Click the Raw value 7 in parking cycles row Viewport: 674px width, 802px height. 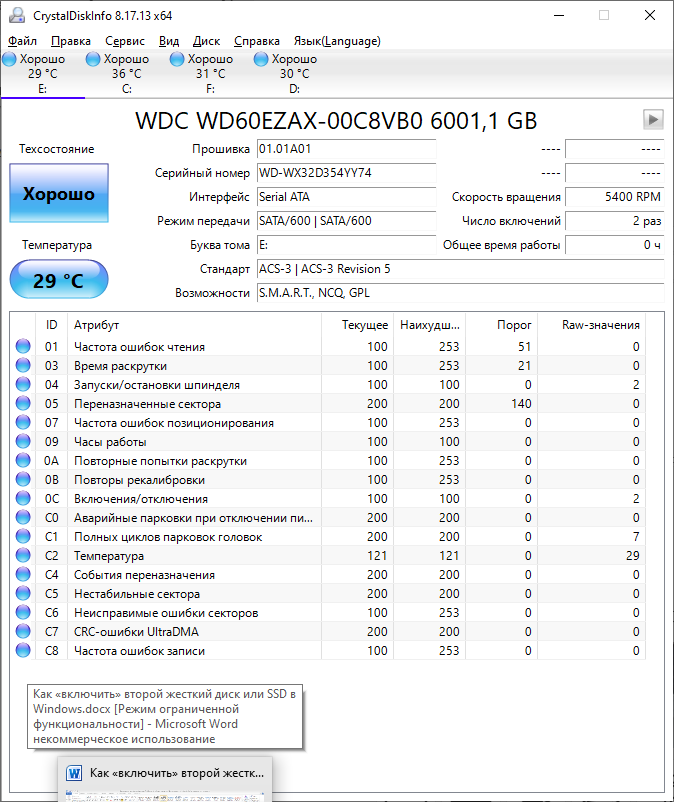tap(636, 537)
